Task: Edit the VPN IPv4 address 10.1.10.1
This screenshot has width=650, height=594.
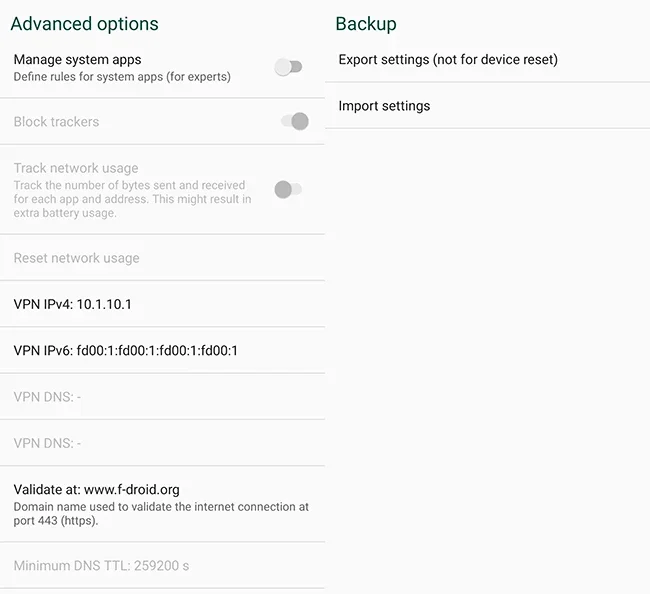Action: (72, 304)
